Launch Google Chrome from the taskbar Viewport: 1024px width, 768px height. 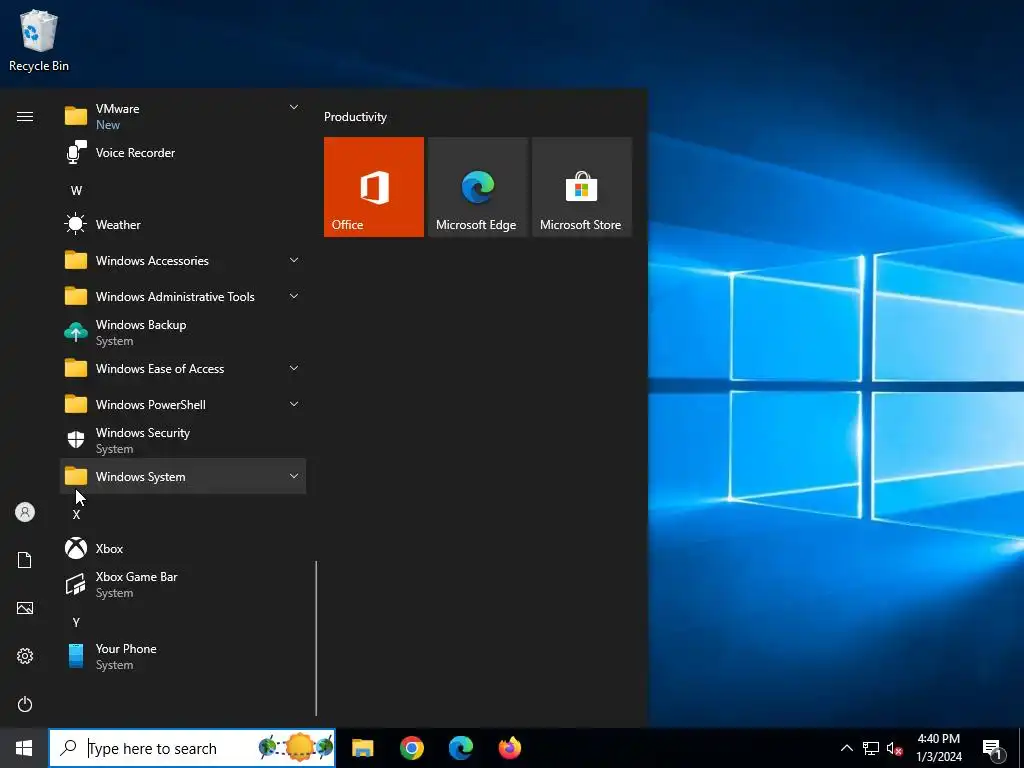tap(411, 748)
